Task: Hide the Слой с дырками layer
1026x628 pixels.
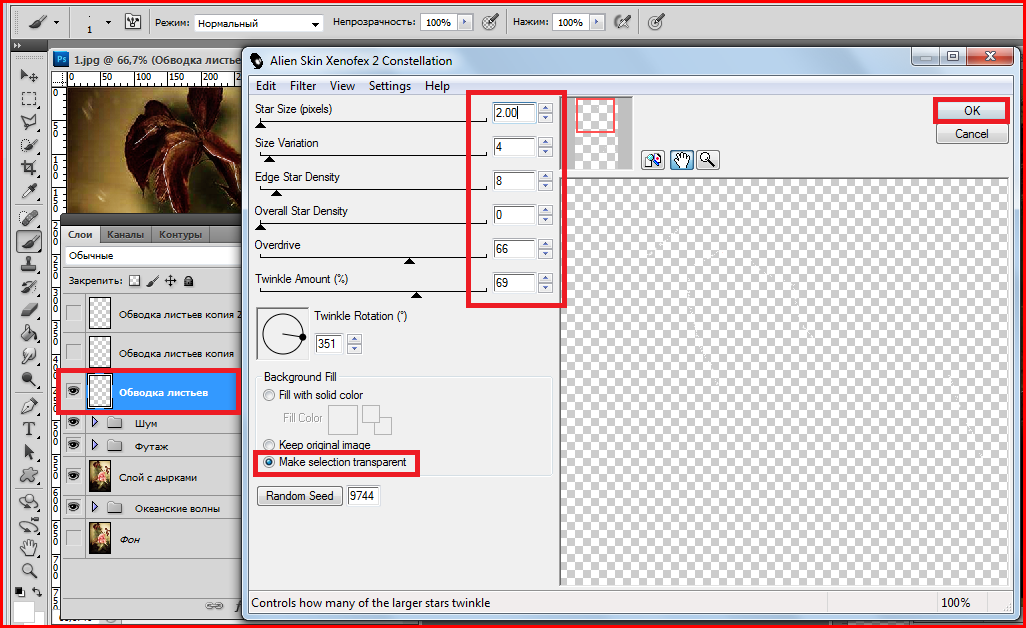Action: click(x=73, y=476)
